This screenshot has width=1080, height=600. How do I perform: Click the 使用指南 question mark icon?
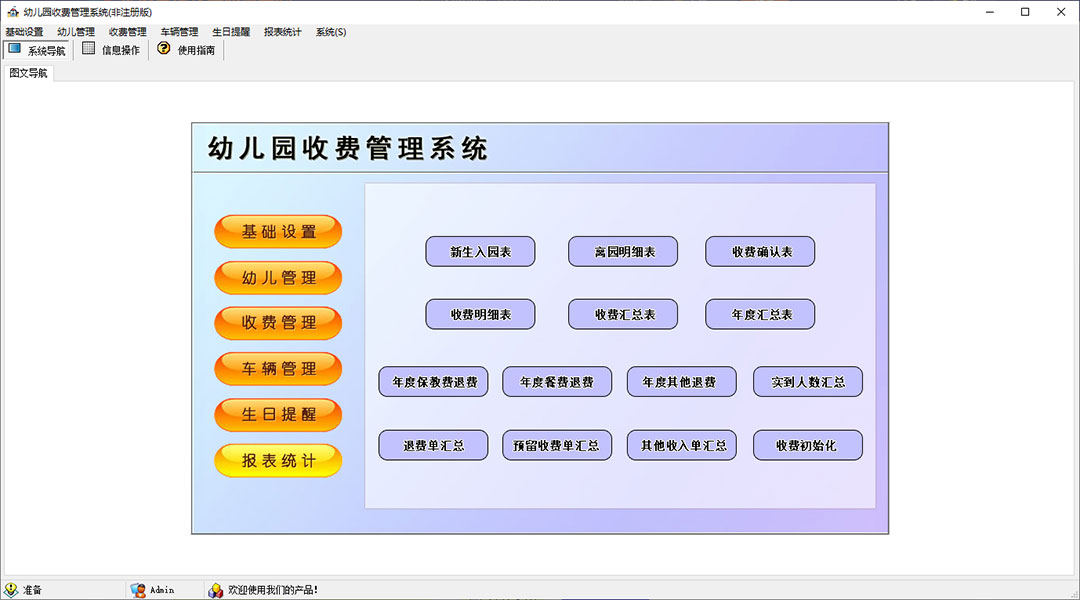[163, 48]
